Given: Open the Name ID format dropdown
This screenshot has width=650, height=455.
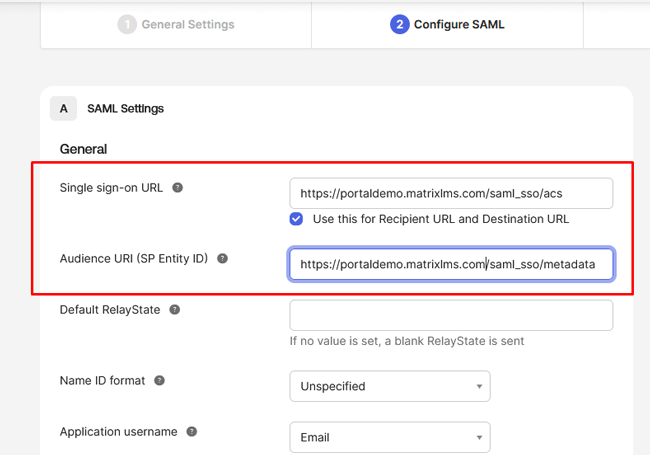Looking at the screenshot, I should 390,386.
